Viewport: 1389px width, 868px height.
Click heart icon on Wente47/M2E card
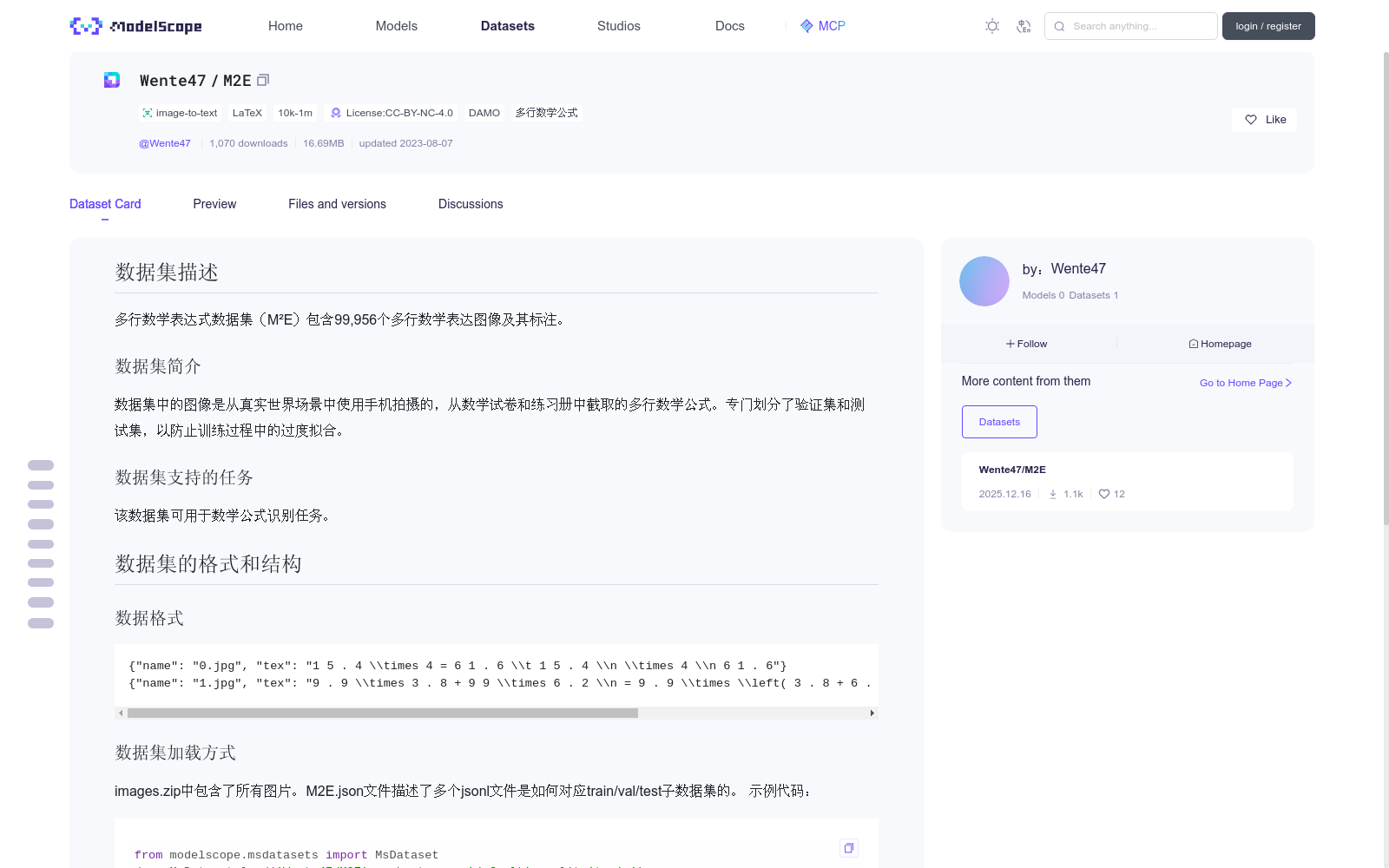(x=1104, y=494)
